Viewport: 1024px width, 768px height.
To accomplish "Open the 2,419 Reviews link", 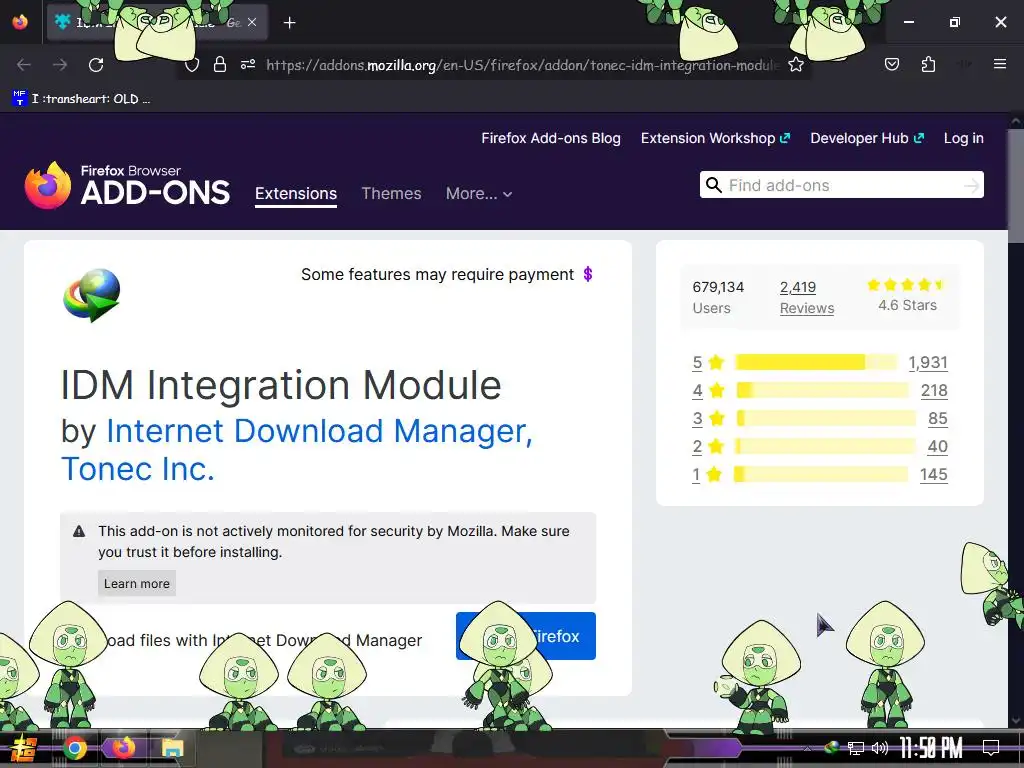I will (807, 297).
